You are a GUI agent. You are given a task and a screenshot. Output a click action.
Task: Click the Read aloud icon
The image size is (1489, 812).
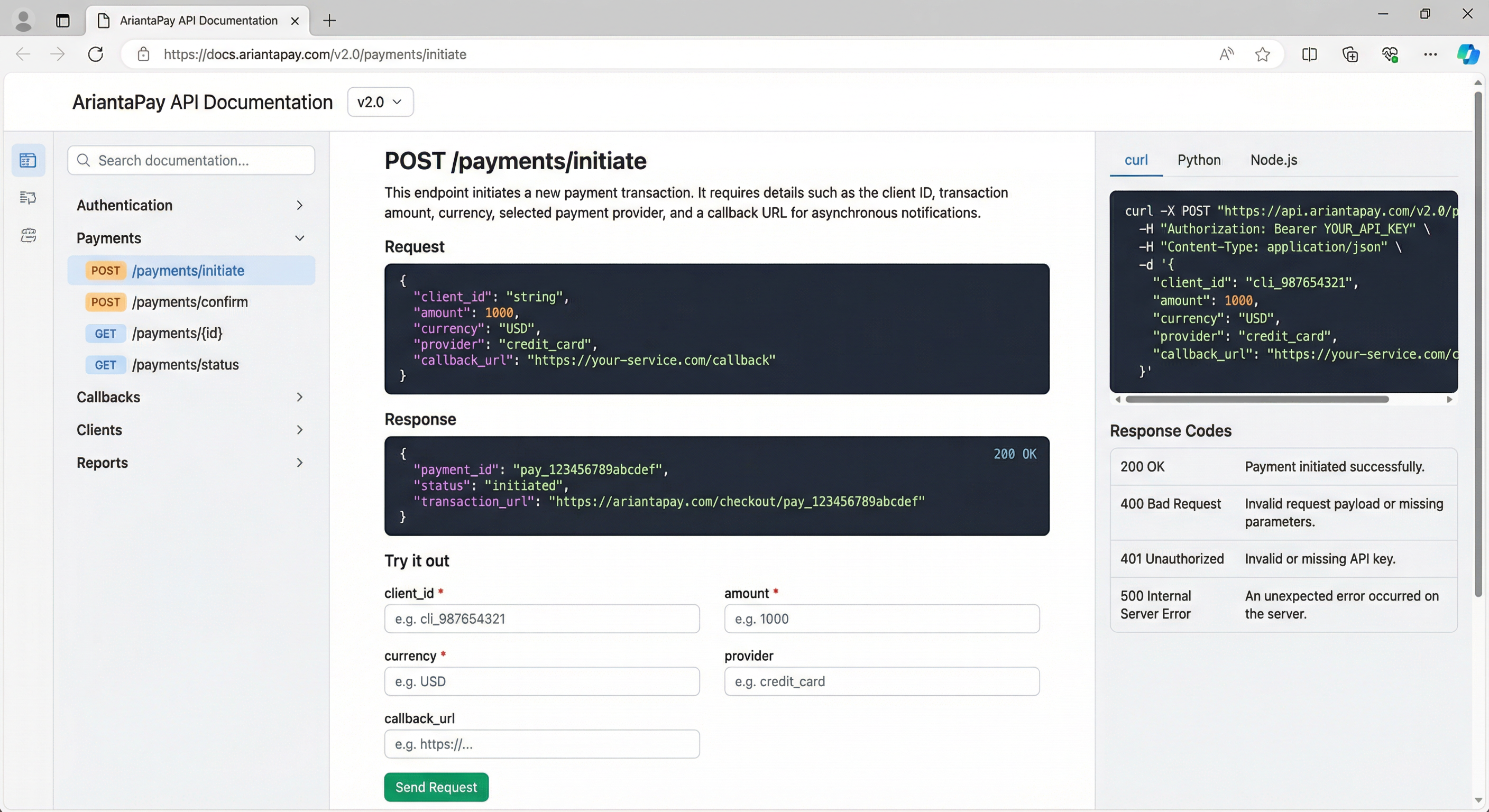point(1226,54)
